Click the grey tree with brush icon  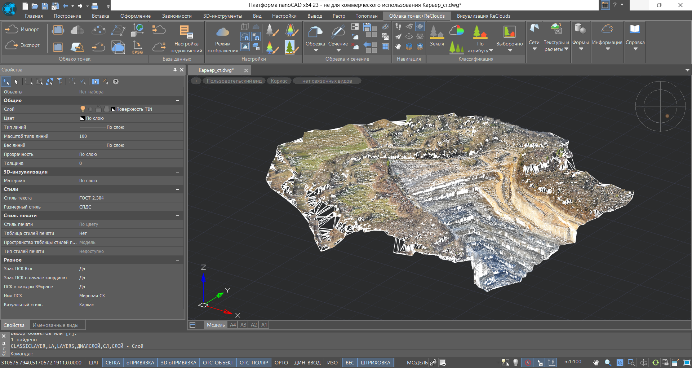(x=272, y=30)
